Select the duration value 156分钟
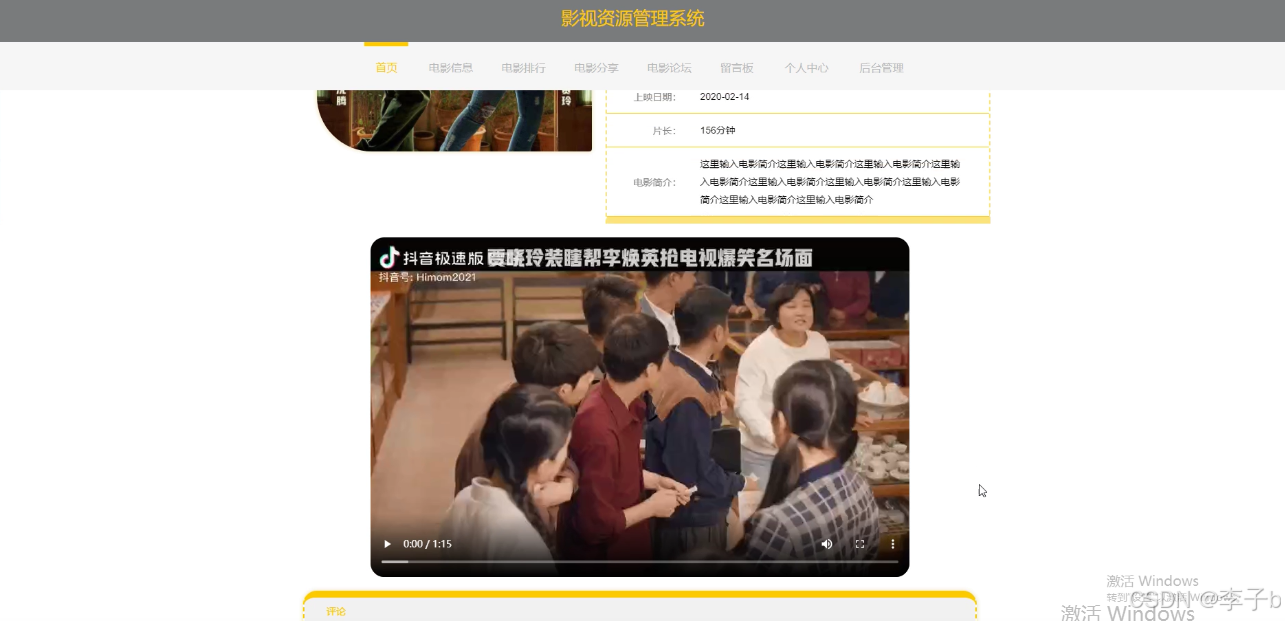 pos(718,130)
